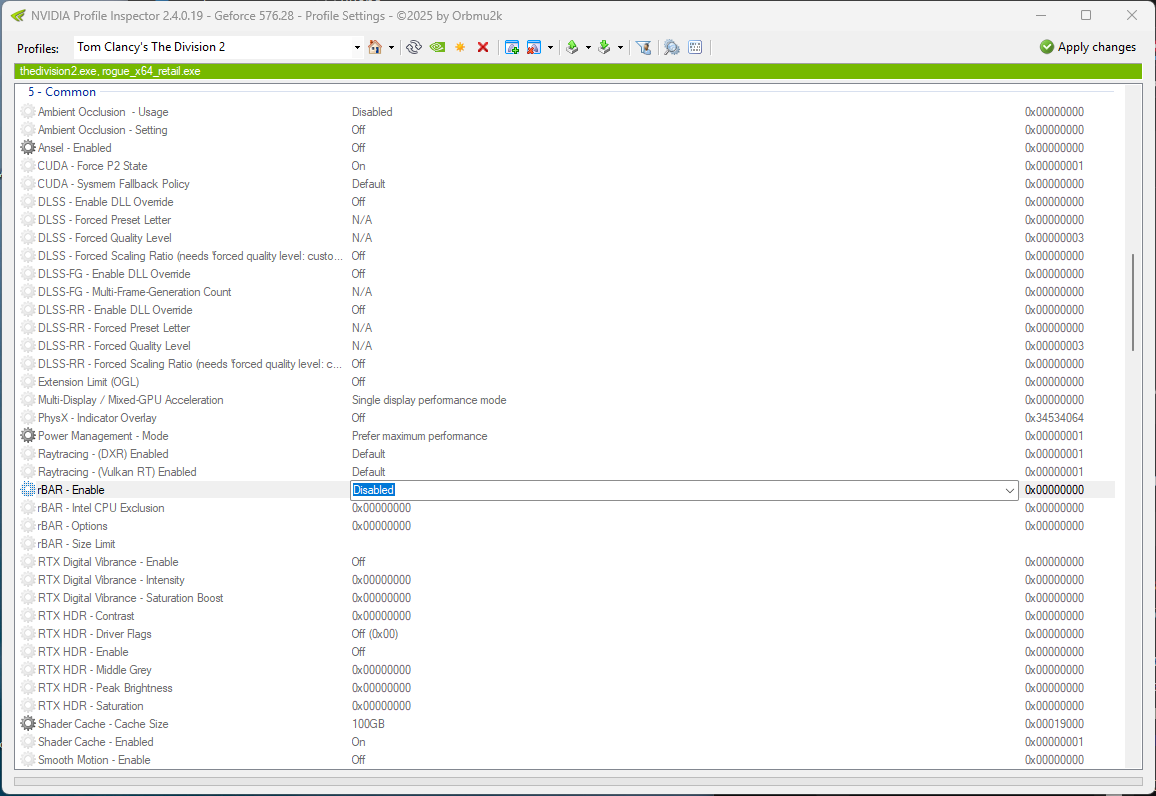Click the '100GB' Shader Cache size value
The height and width of the screenshot is (796, 1156).
tap(369, 724)
